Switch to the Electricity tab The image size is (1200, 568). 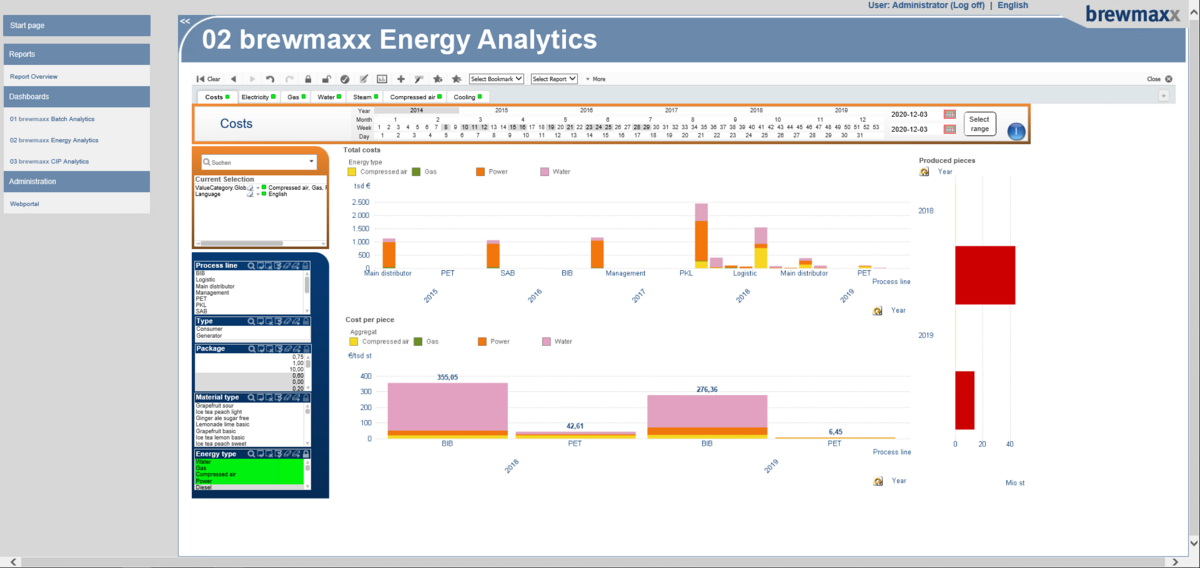[258, 97]
